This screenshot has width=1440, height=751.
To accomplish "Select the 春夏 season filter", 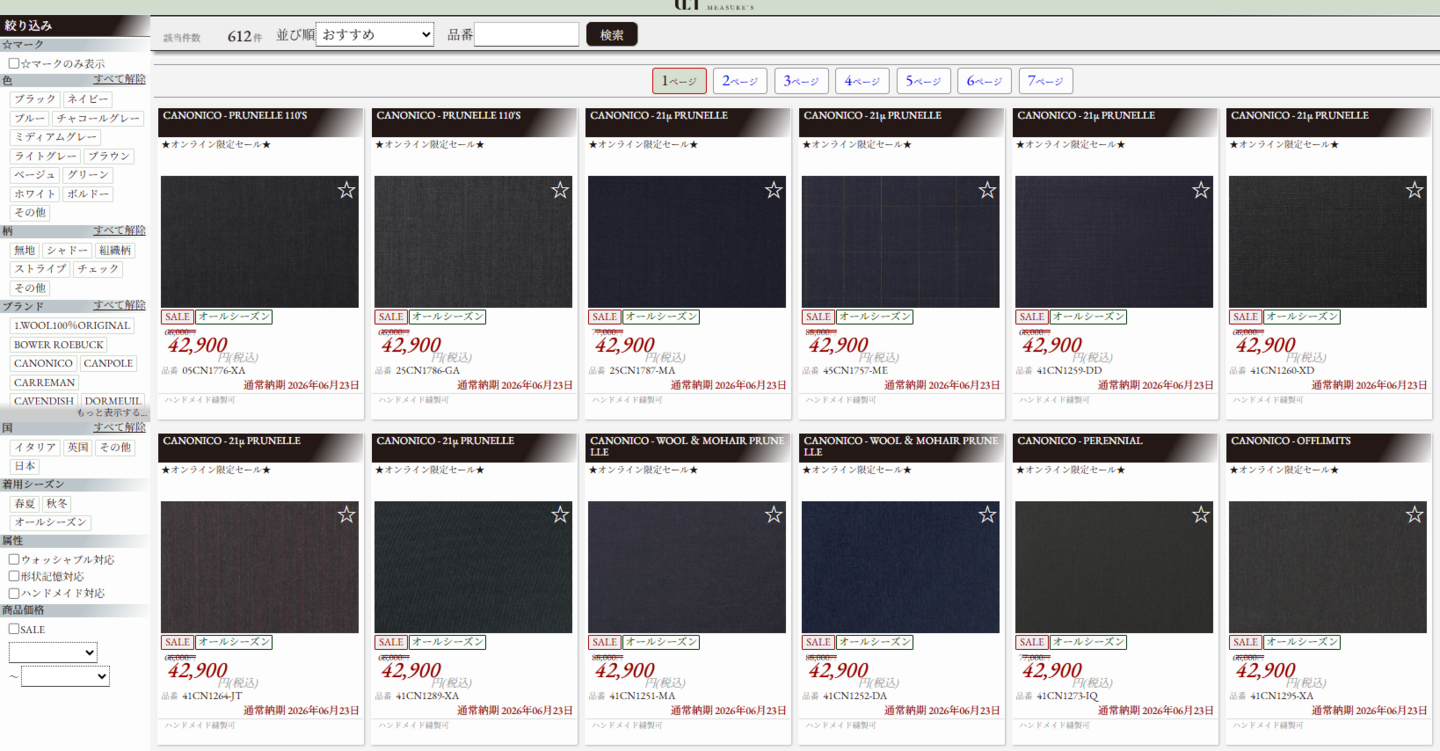I will click(x=25, y=504).
